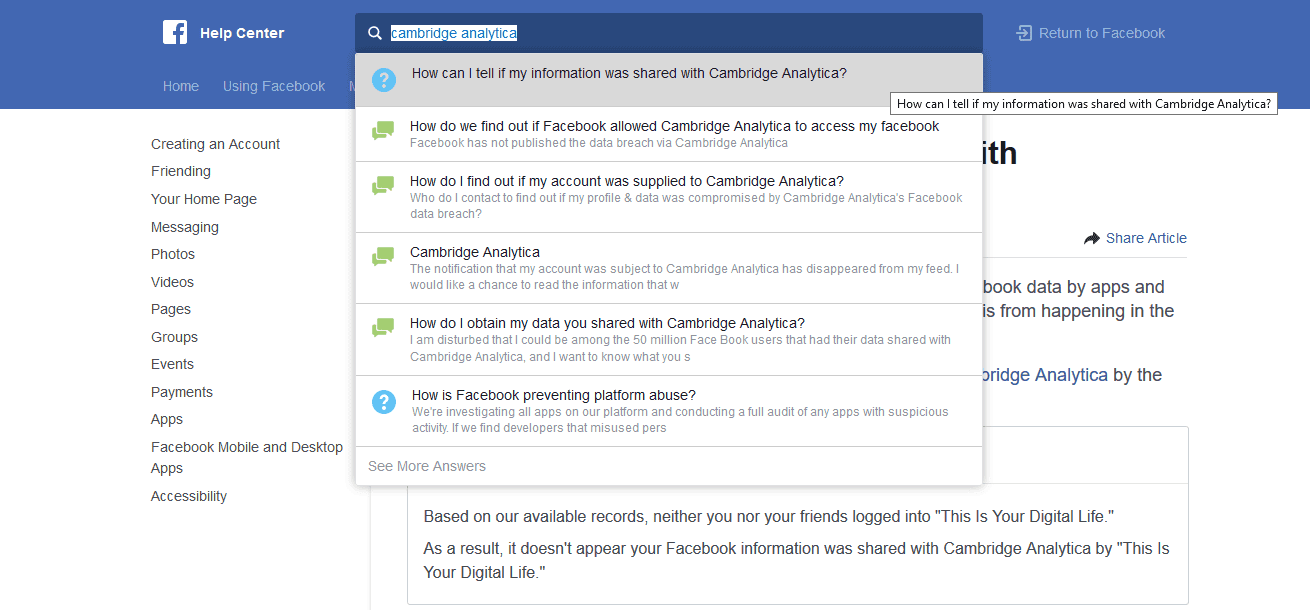Click the Return to Facebook door icon
This screenshot has height=610, width=1310.
pos(1022,32)
